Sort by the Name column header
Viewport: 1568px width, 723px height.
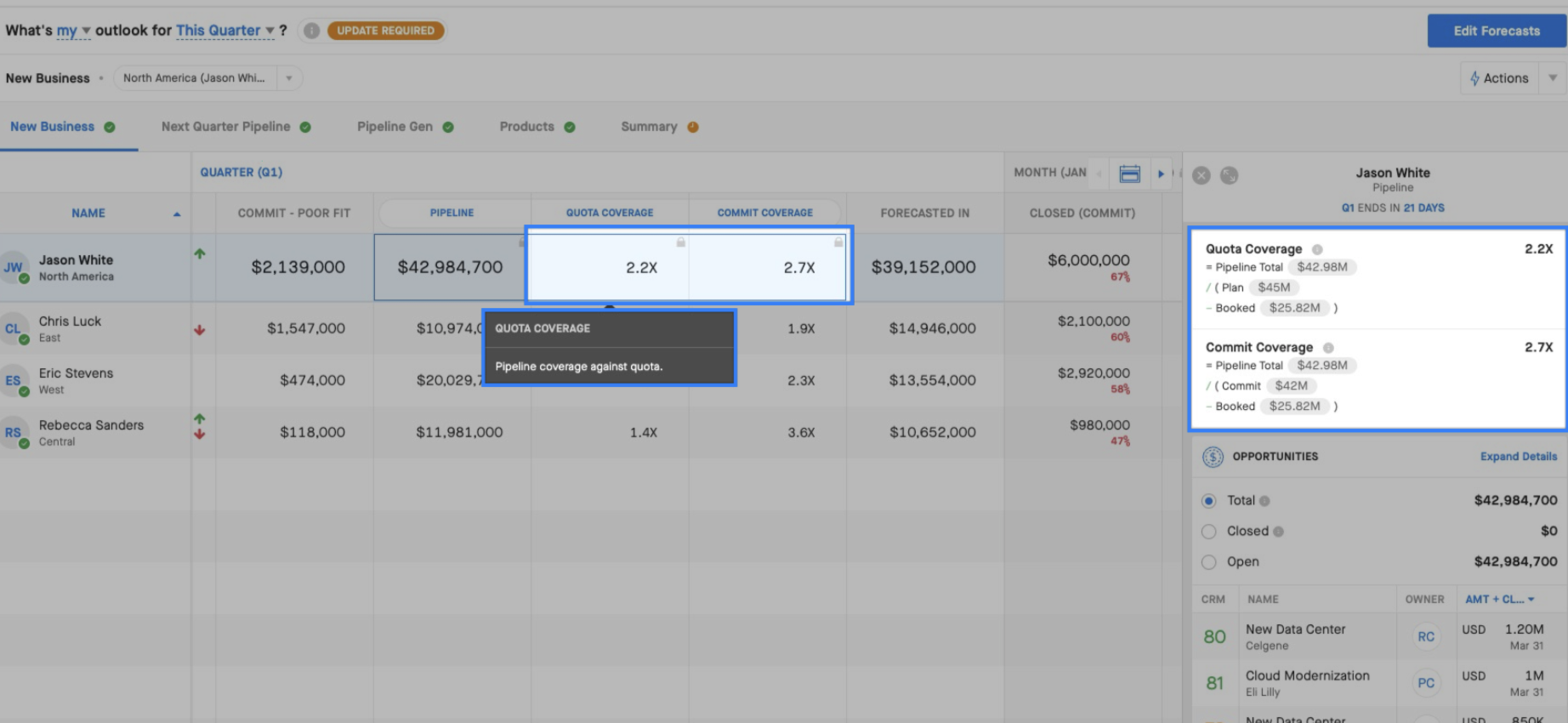[88, 213]
